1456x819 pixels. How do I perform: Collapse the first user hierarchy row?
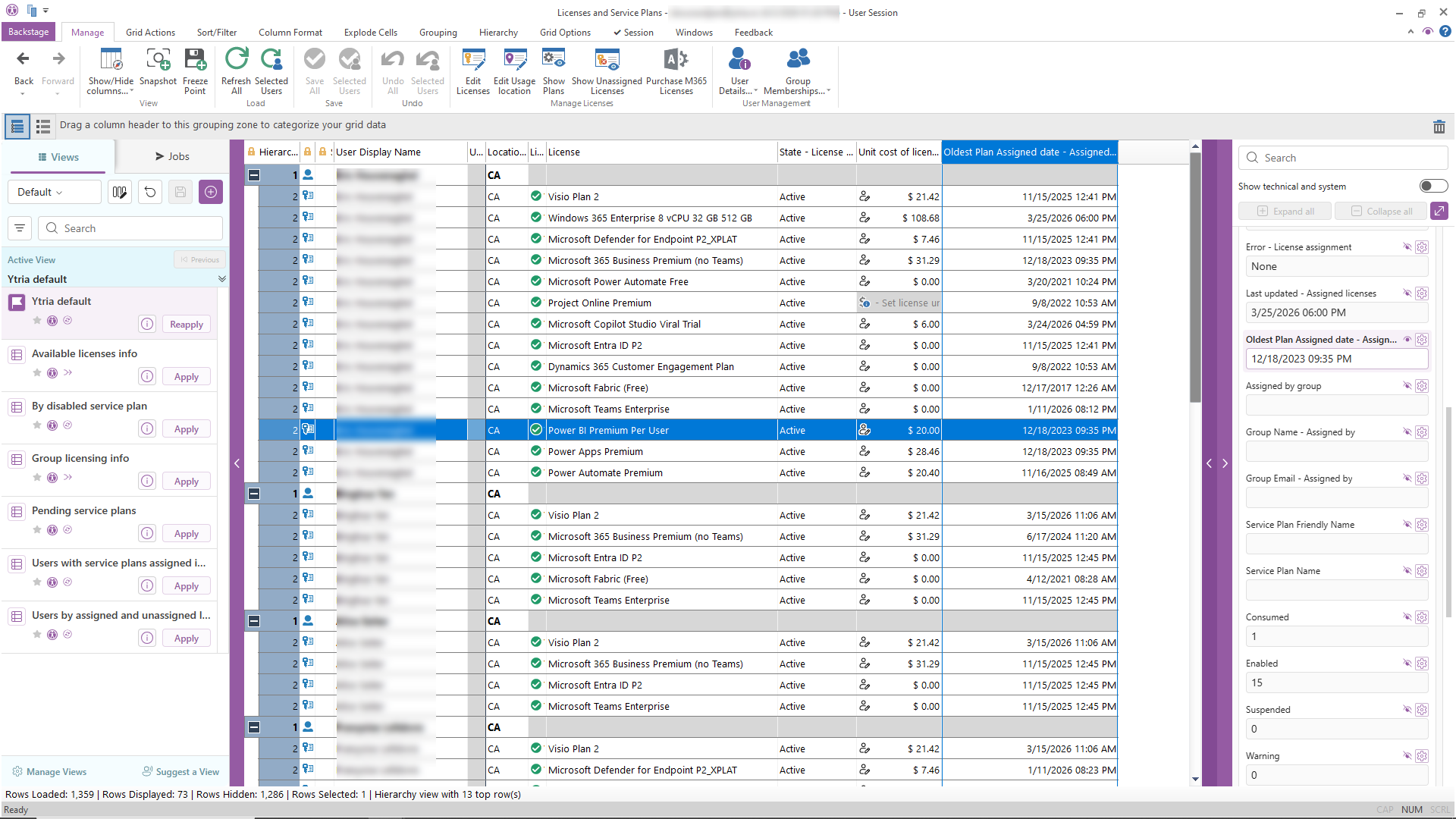point(254,175)
